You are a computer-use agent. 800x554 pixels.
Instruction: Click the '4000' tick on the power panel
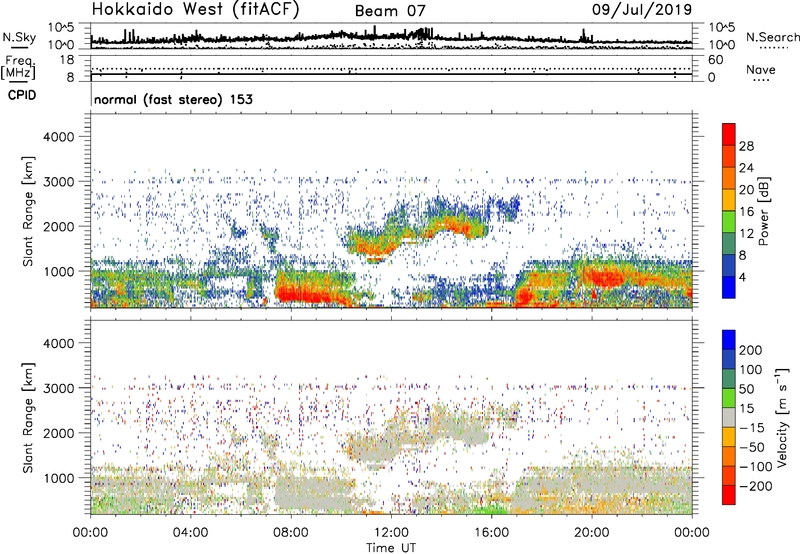pyautogui.click(x=58, y=137)
